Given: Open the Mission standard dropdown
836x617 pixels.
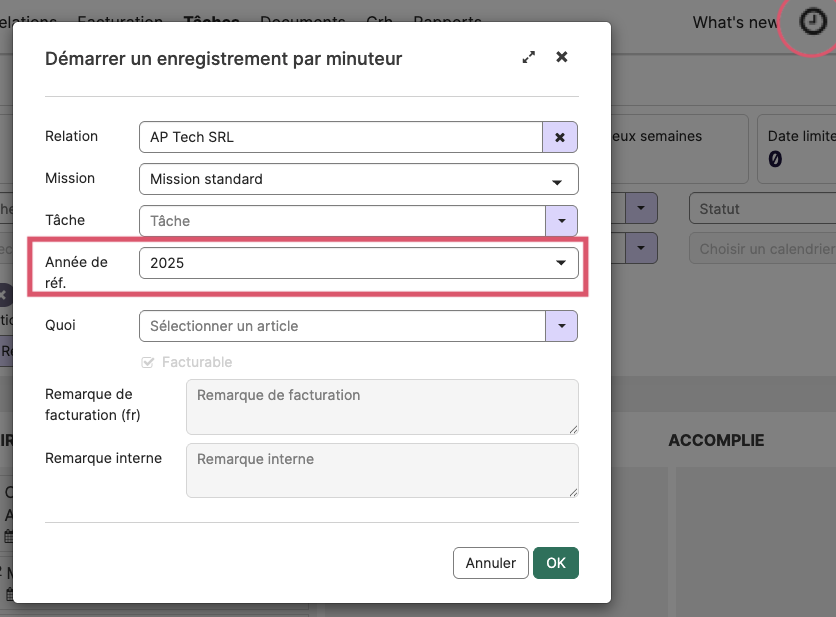Looking at the screenshot, I should tap(359, 179).
